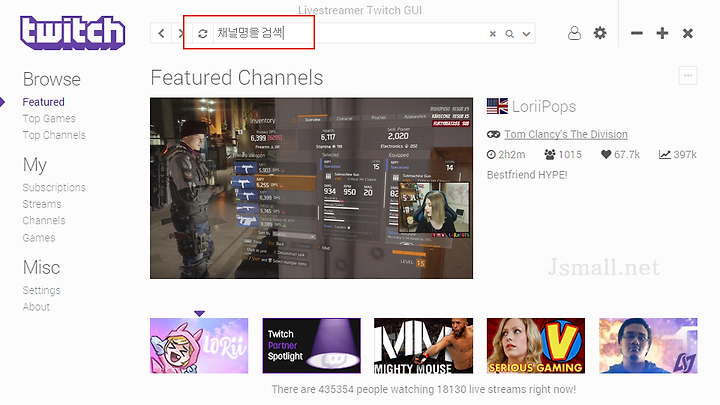This screenshot has width=720, height=405.
Task: Click the game controller icon
Action: coord(494,134)
